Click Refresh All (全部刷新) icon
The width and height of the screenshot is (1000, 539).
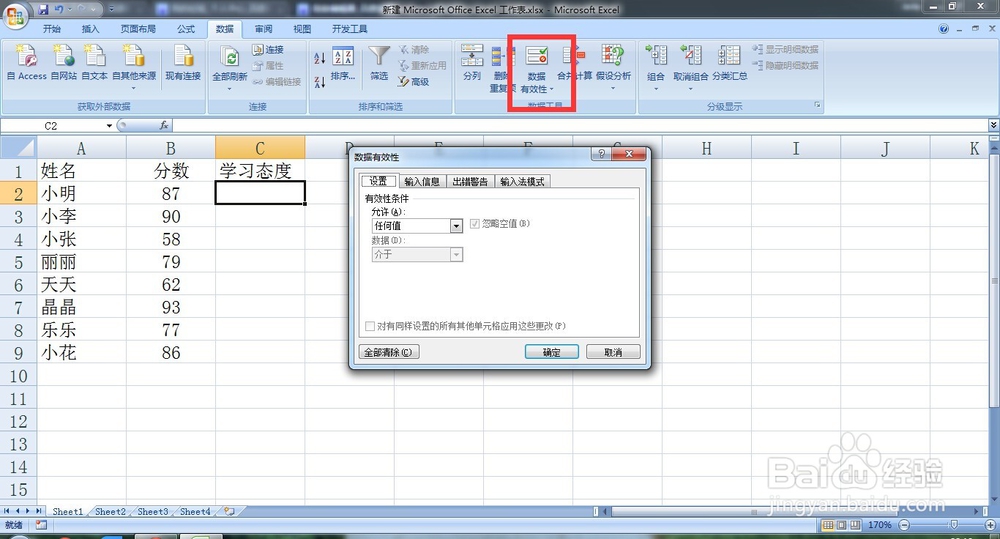click(x=230, y=57)
